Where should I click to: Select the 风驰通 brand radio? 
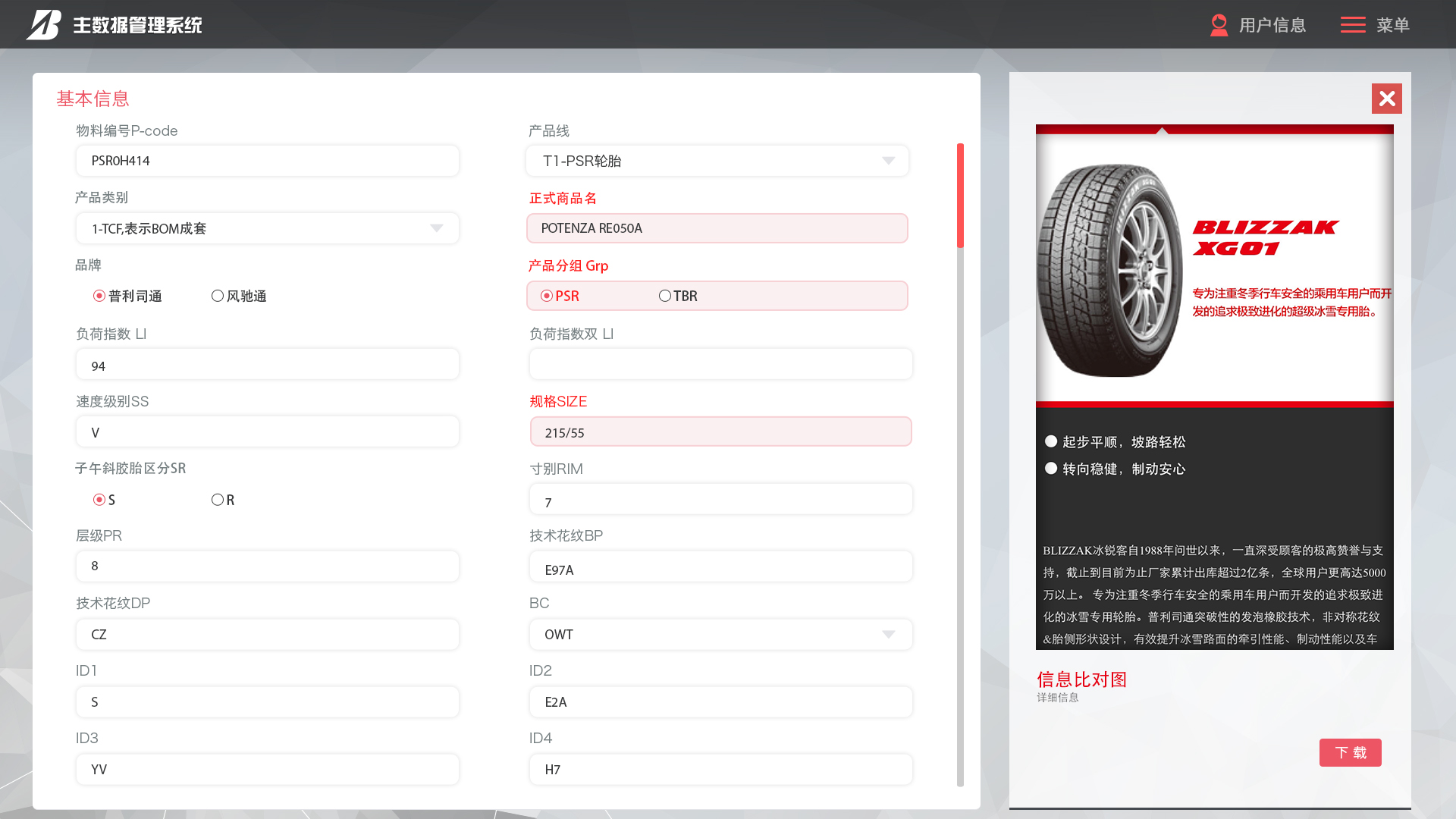click(218, 296)
